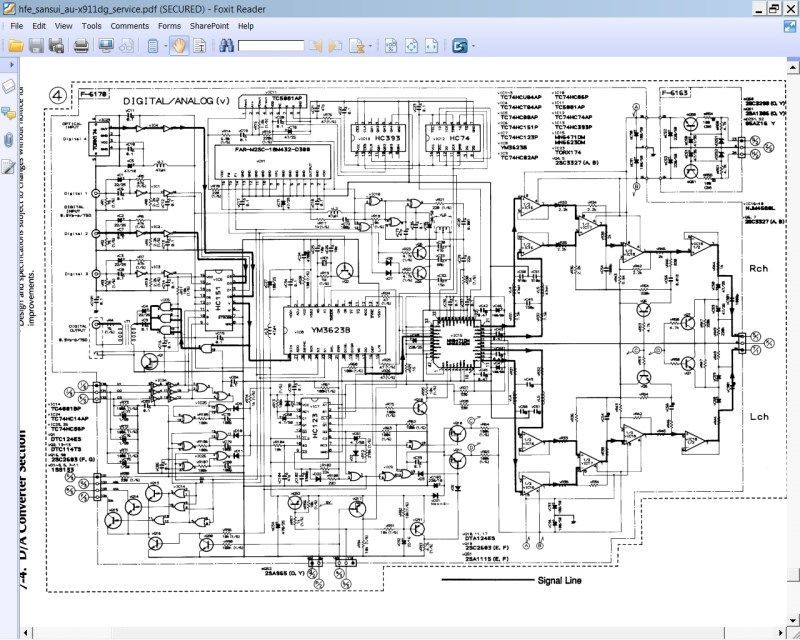The height and width of the screenshot is (640, 800).
Task: Click the page layout icon
Action: [153, 46]
